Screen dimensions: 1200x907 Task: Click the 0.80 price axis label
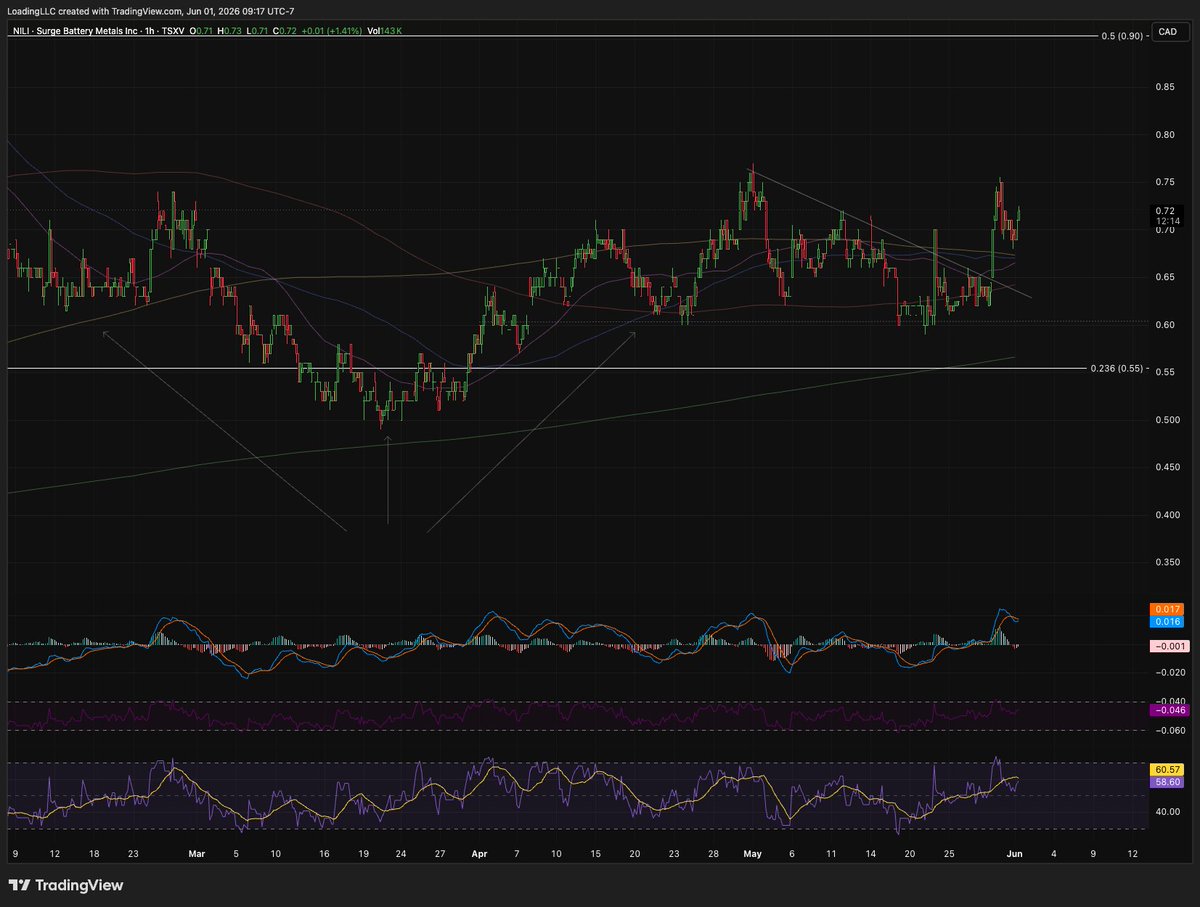1165,135
